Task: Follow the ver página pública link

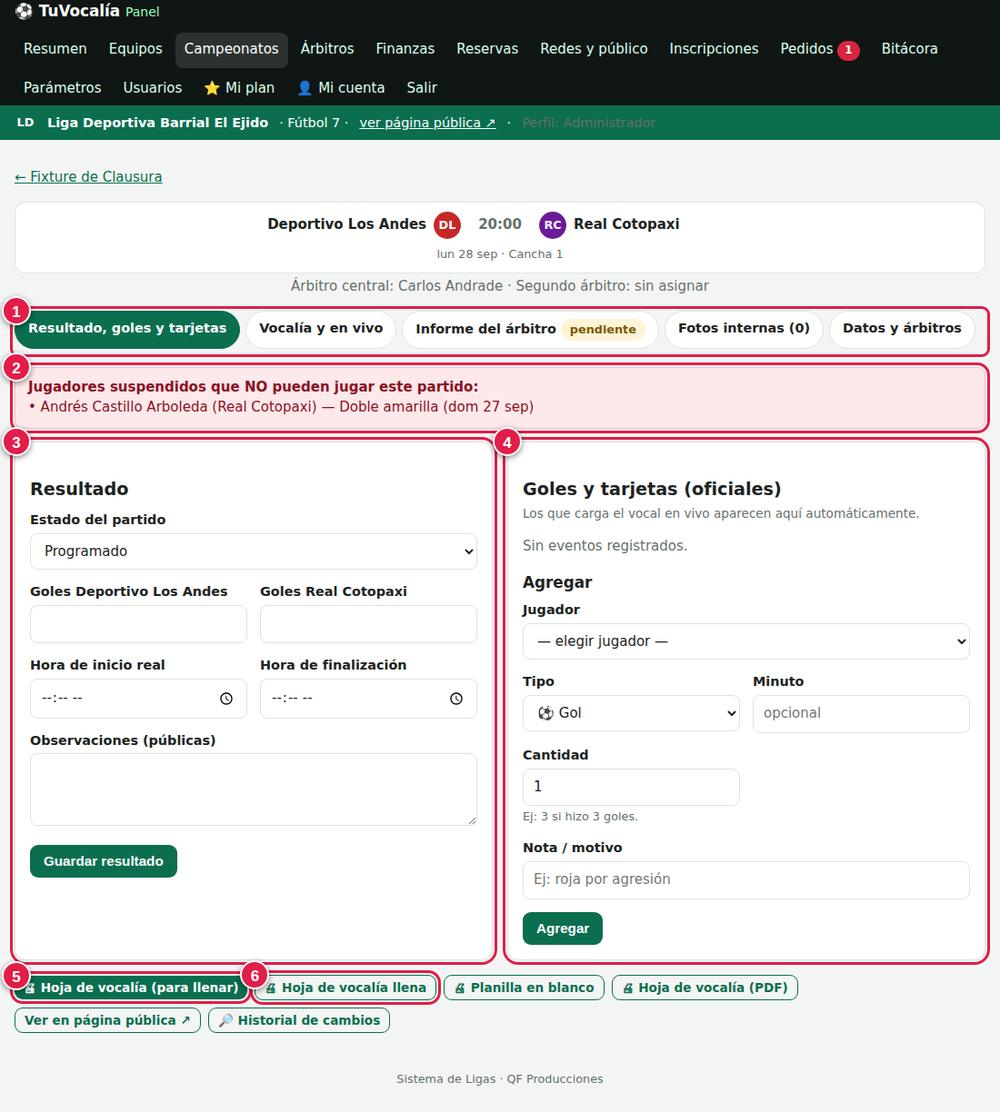Action: 428,123
